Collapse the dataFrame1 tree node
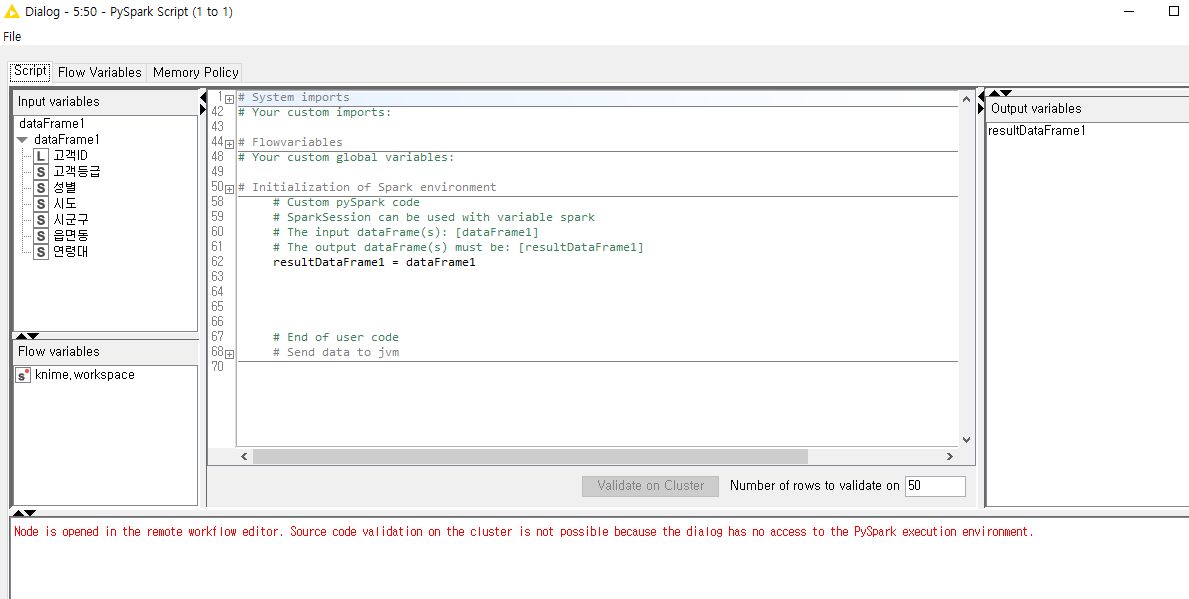Viewport: 1189px width, 599px height. (22, 140)
